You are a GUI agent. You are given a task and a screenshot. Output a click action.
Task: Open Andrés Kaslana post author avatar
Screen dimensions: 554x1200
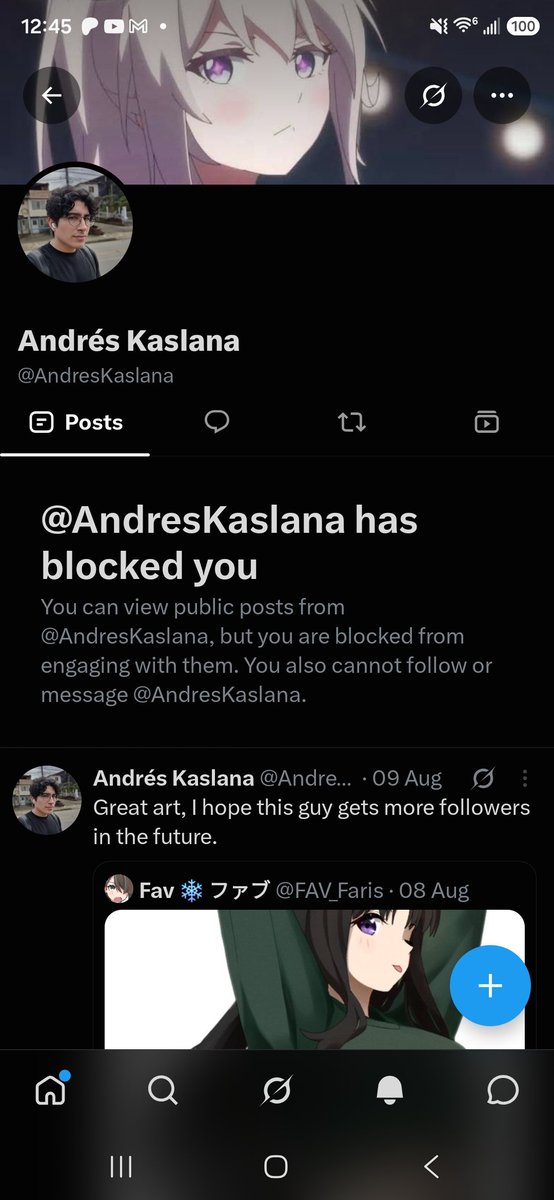pos(47,800)
